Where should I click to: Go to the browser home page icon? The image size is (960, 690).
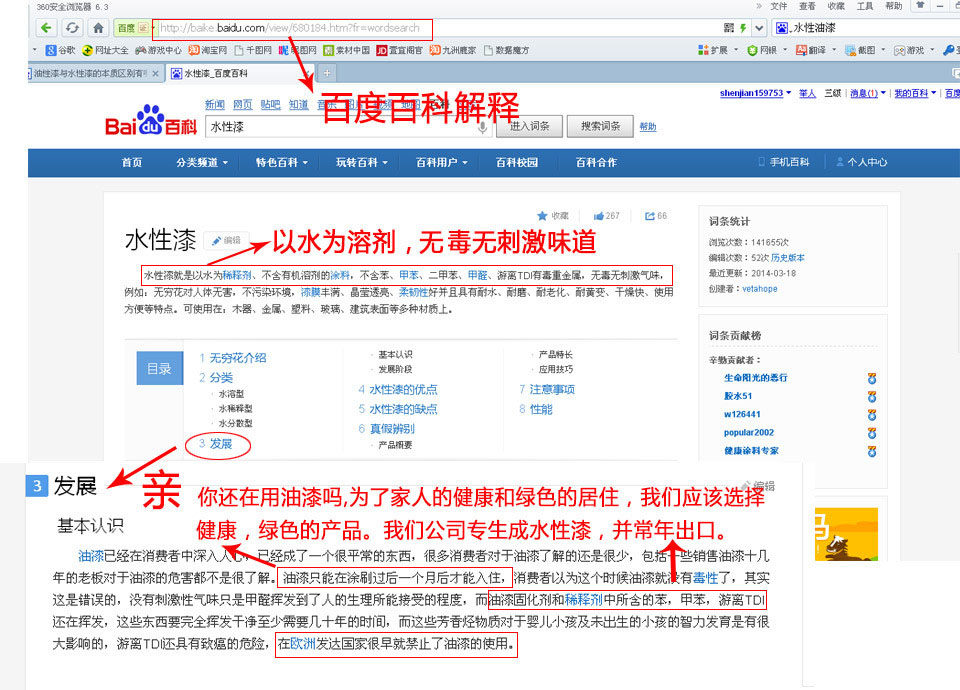coord(98,28)
